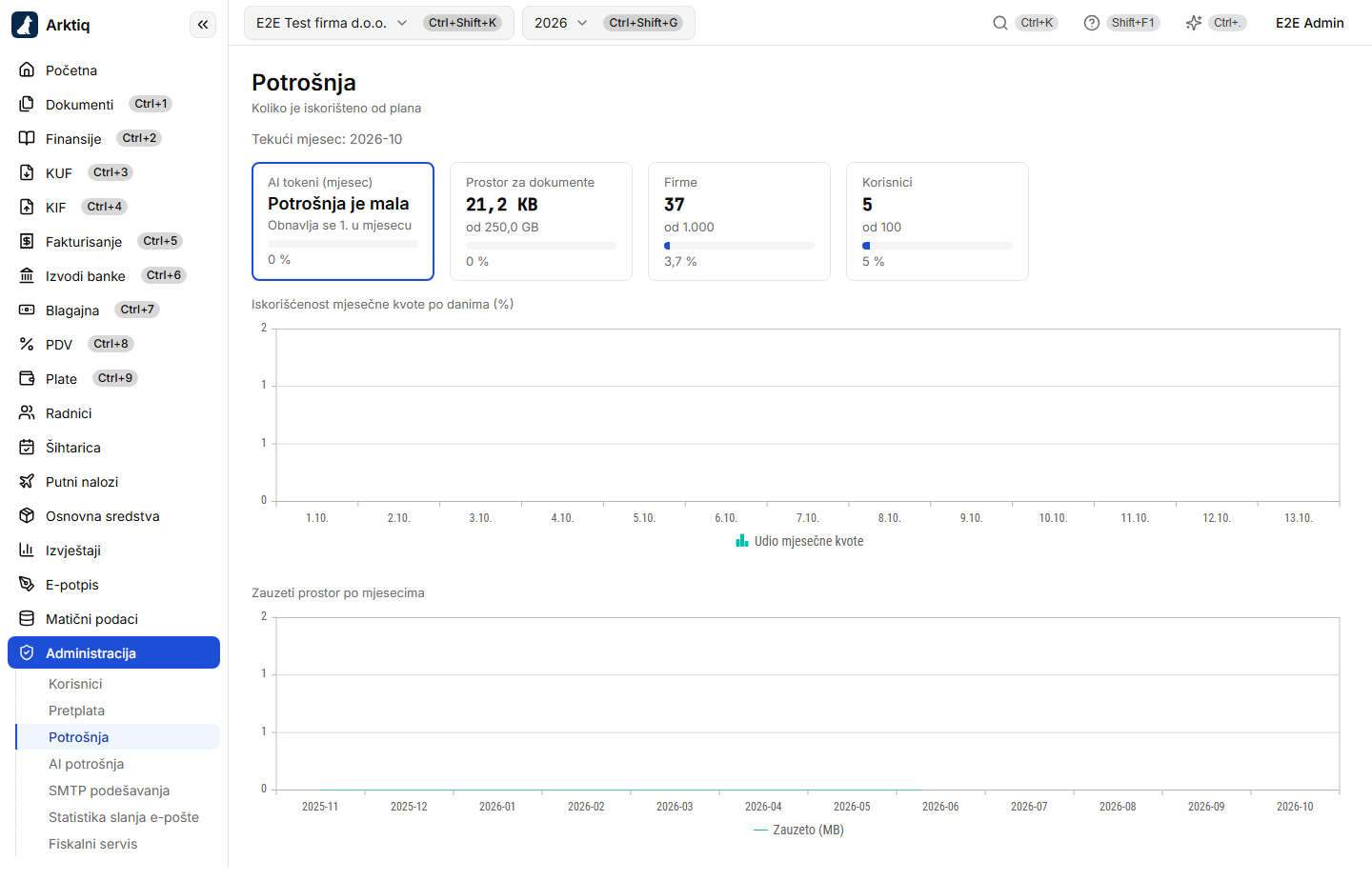
Task: Click the Arktiq logo icon
Action: (x=25, y=25)
